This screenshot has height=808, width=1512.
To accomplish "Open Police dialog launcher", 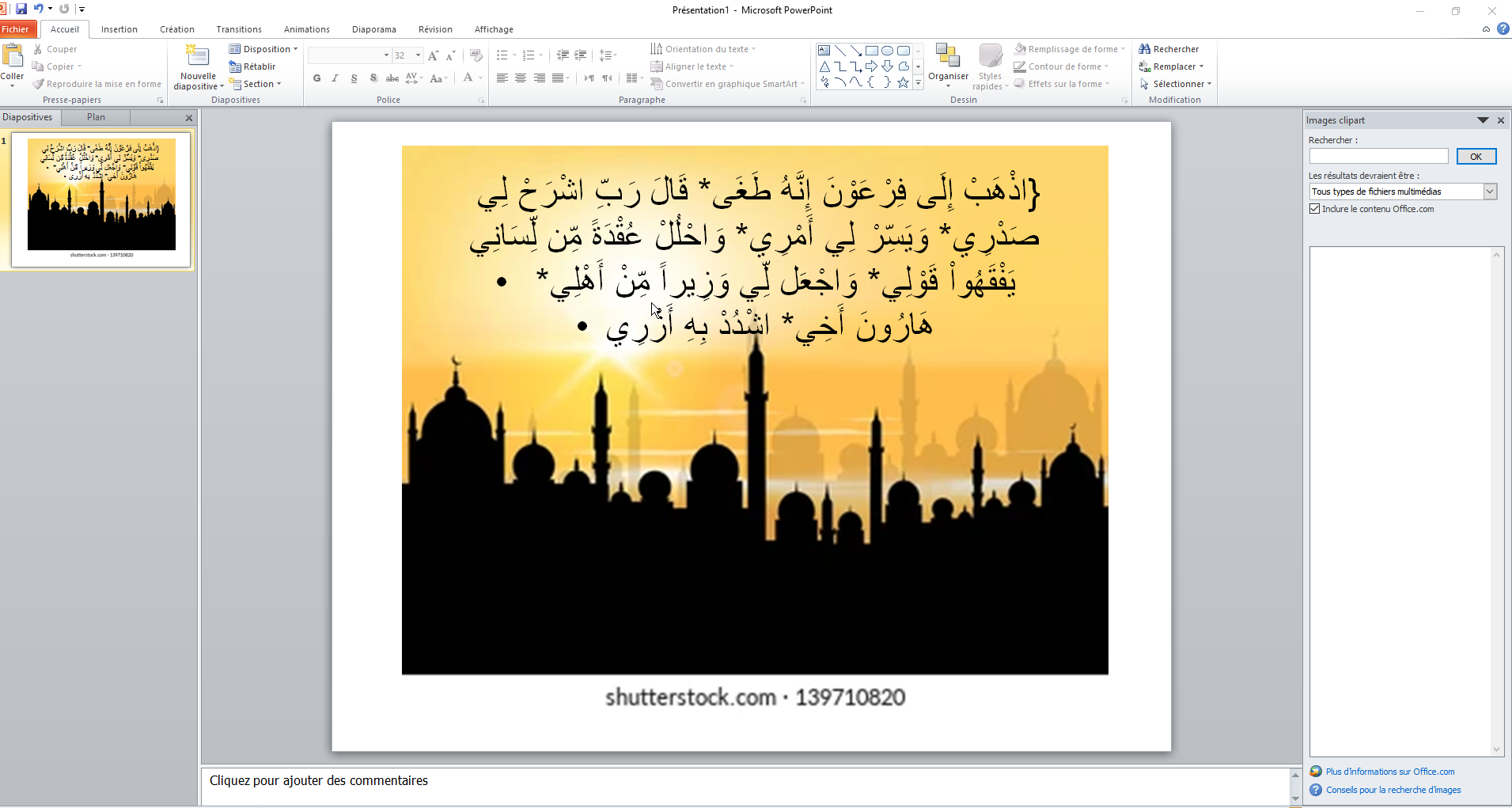I will point(481,101).
